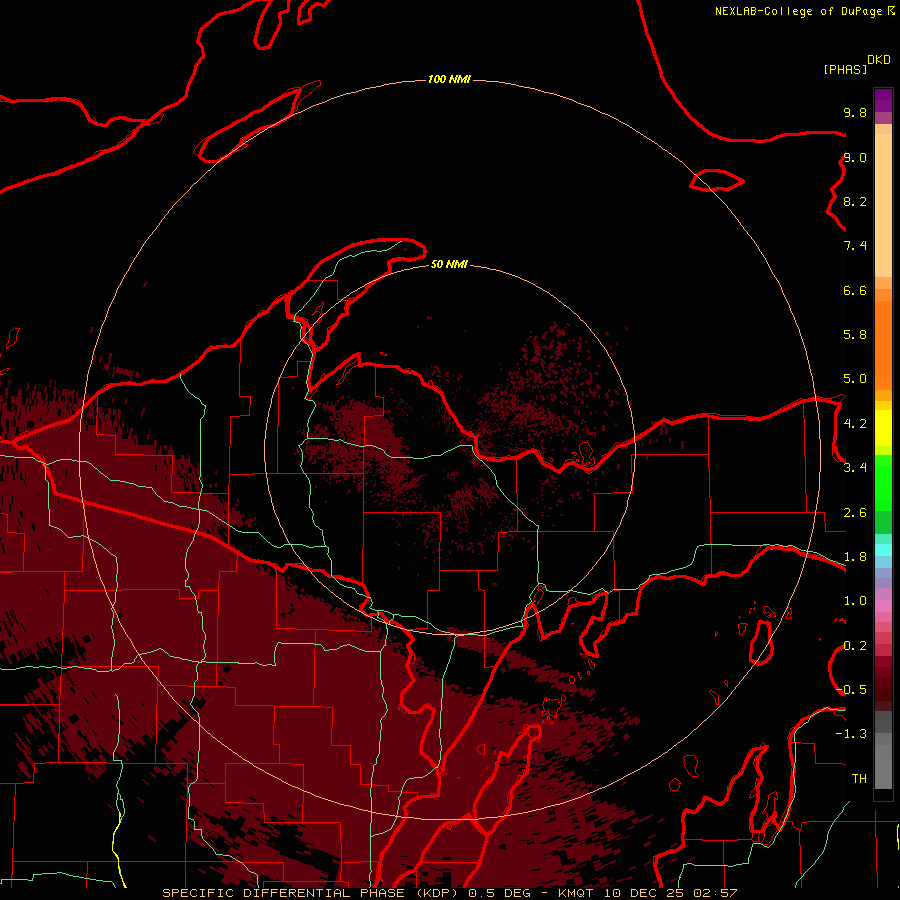Click the 2.6 scale value
This screenshot has height=900, width=900.
coord(855,513)
